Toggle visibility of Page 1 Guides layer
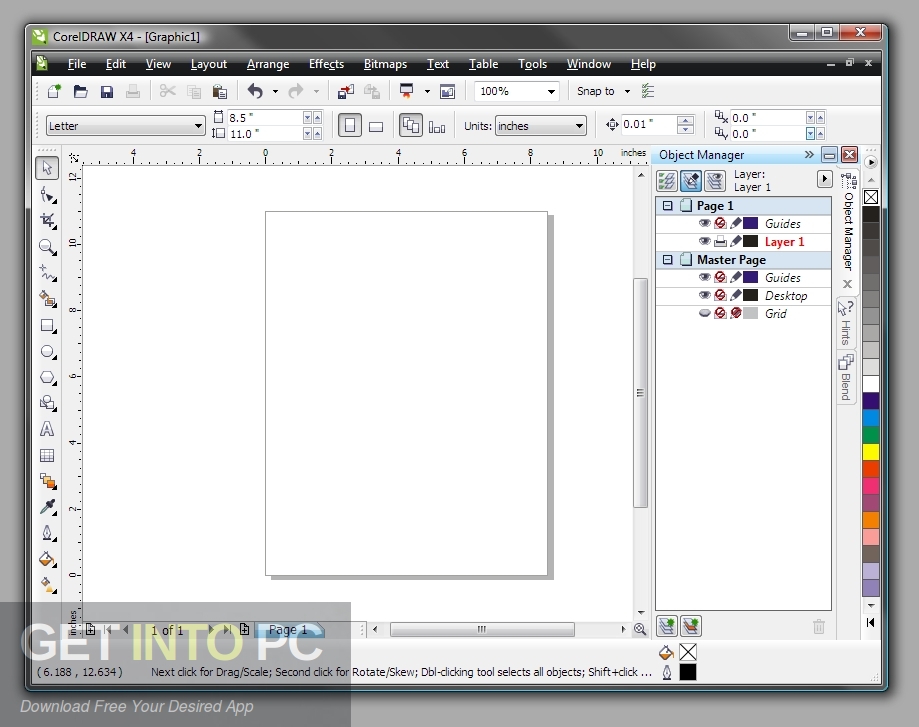 click(704, 223)
